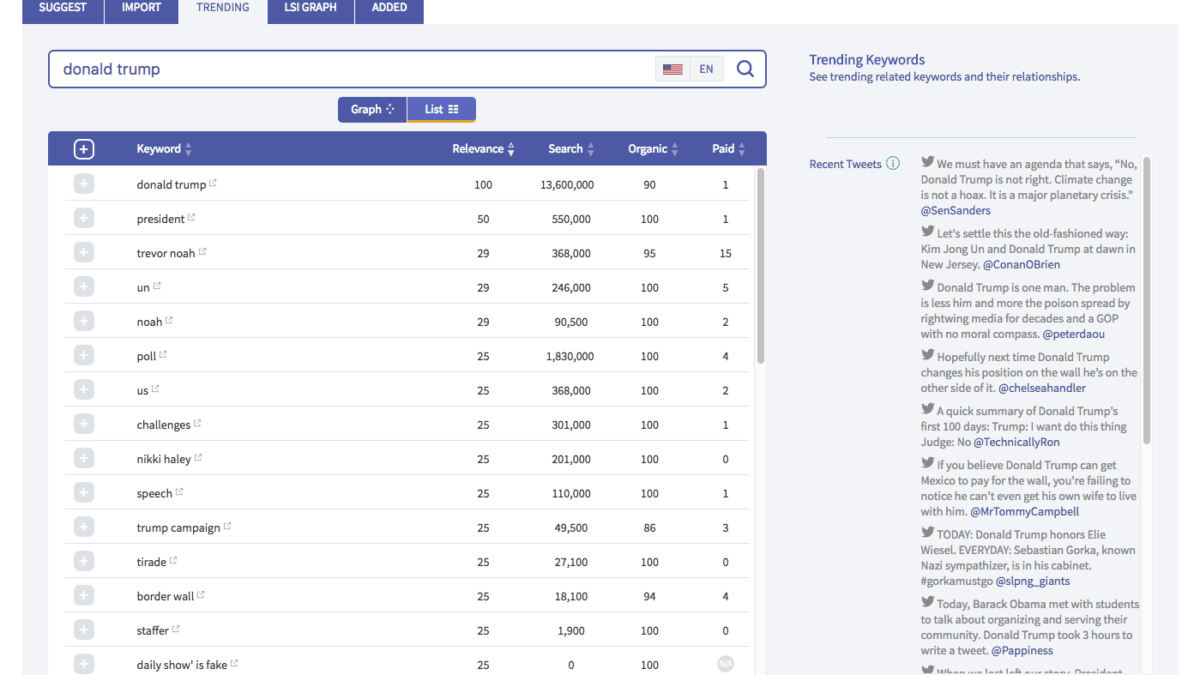Click the search magnifier icon
This screenshot has width=1200, height=675.
[x=745, y=69]
